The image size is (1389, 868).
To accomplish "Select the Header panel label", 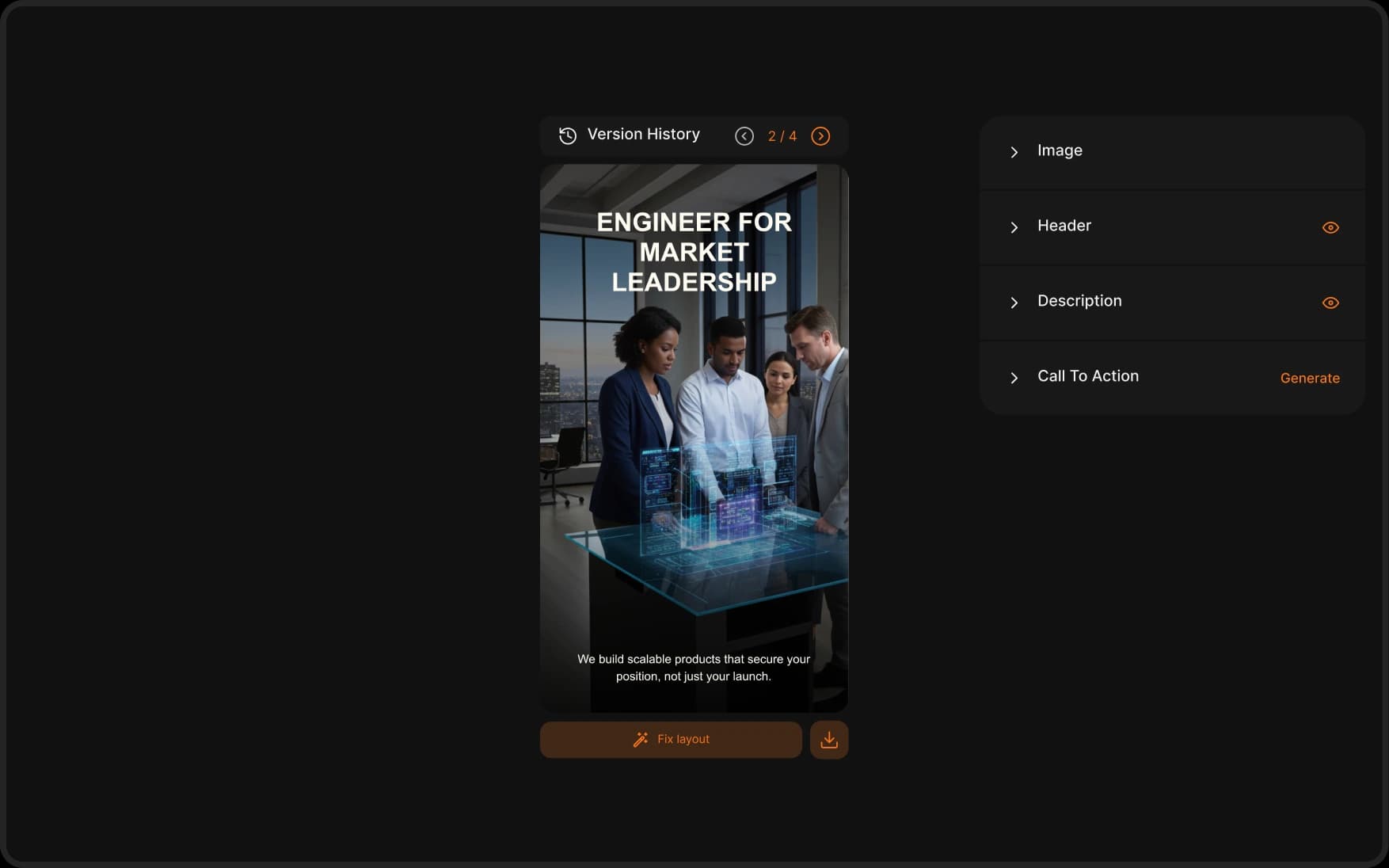I will point(1064,226).
